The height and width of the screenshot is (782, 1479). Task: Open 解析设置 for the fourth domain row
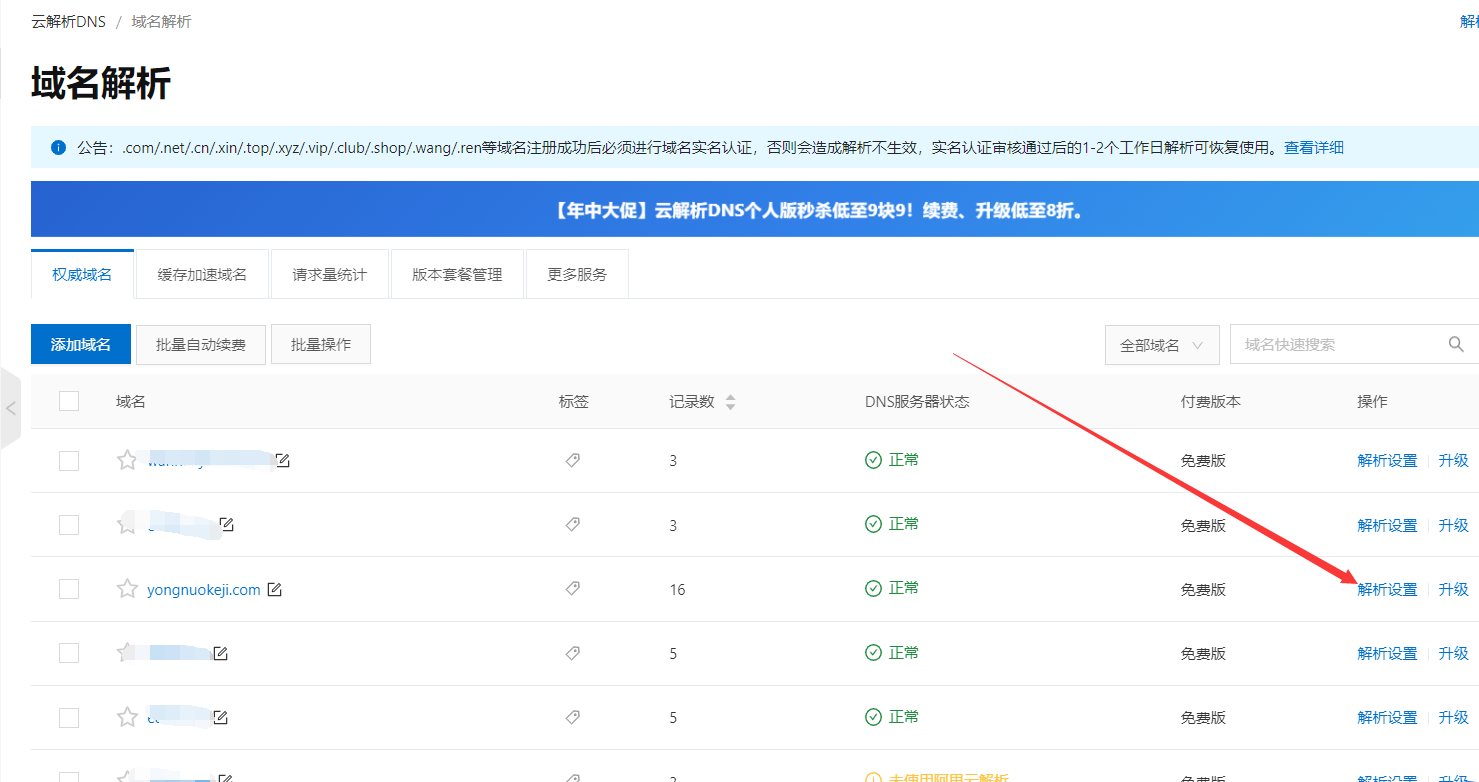point(1387,653)
